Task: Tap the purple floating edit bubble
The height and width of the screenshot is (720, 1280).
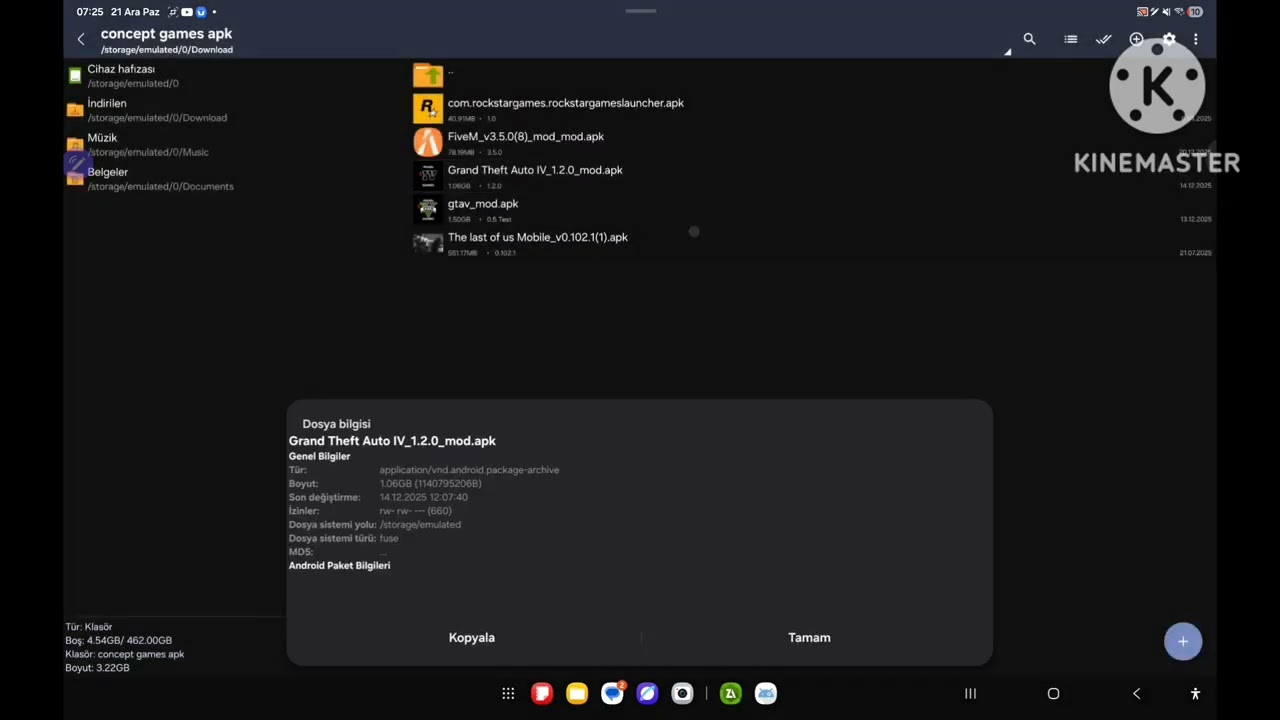Action: click(77, 163)
